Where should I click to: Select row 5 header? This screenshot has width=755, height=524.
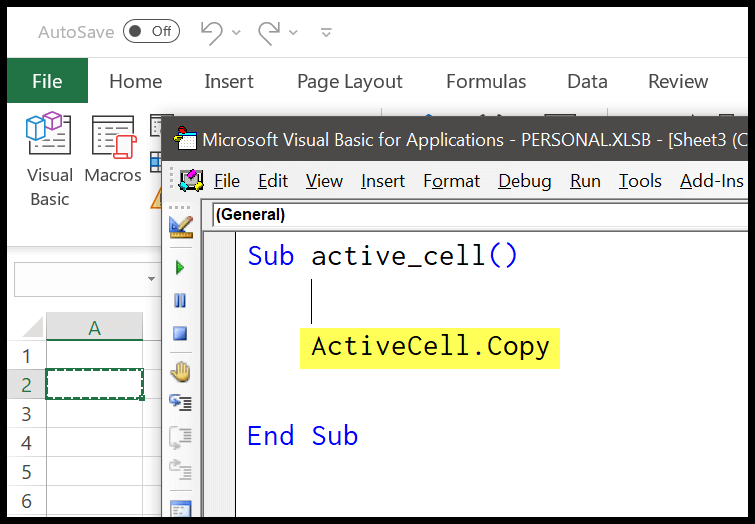click(26, 472)
